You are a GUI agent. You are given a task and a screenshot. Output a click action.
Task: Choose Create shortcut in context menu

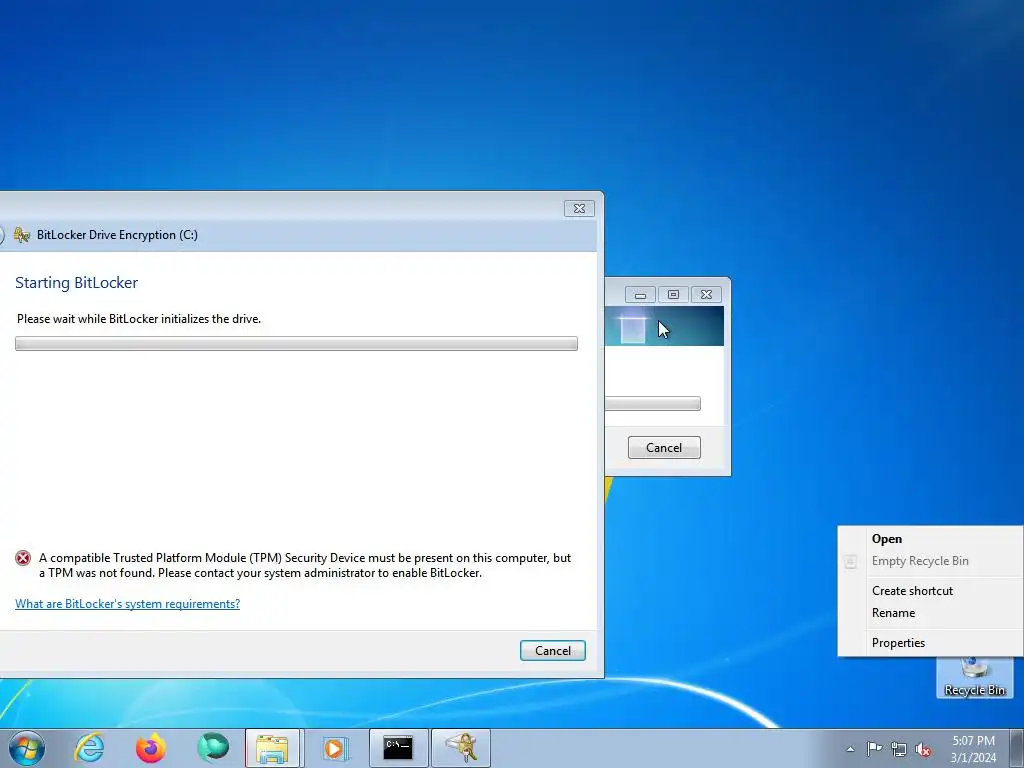pyautogui.click(x=930, y=590)
